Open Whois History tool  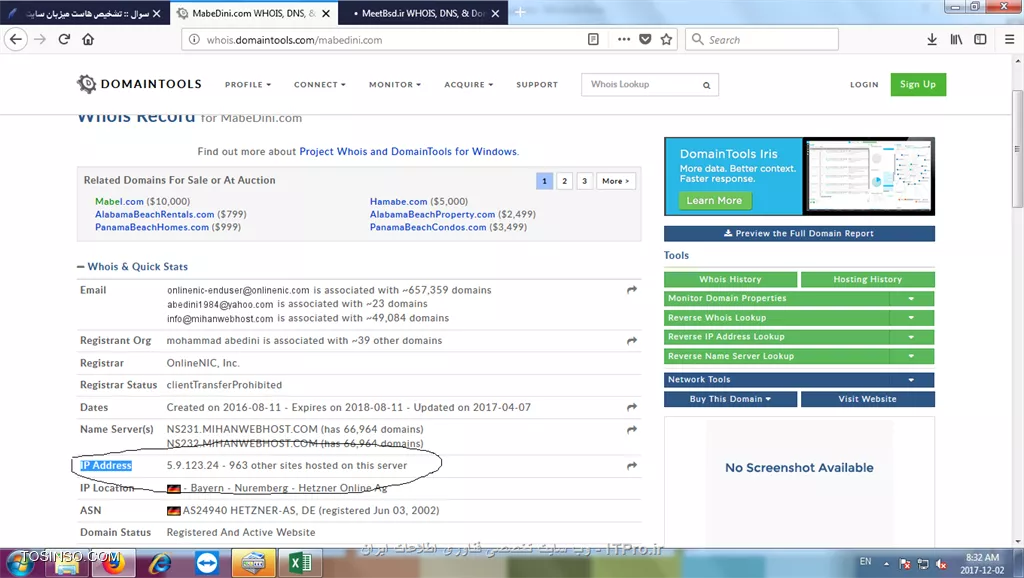point(730,280)
